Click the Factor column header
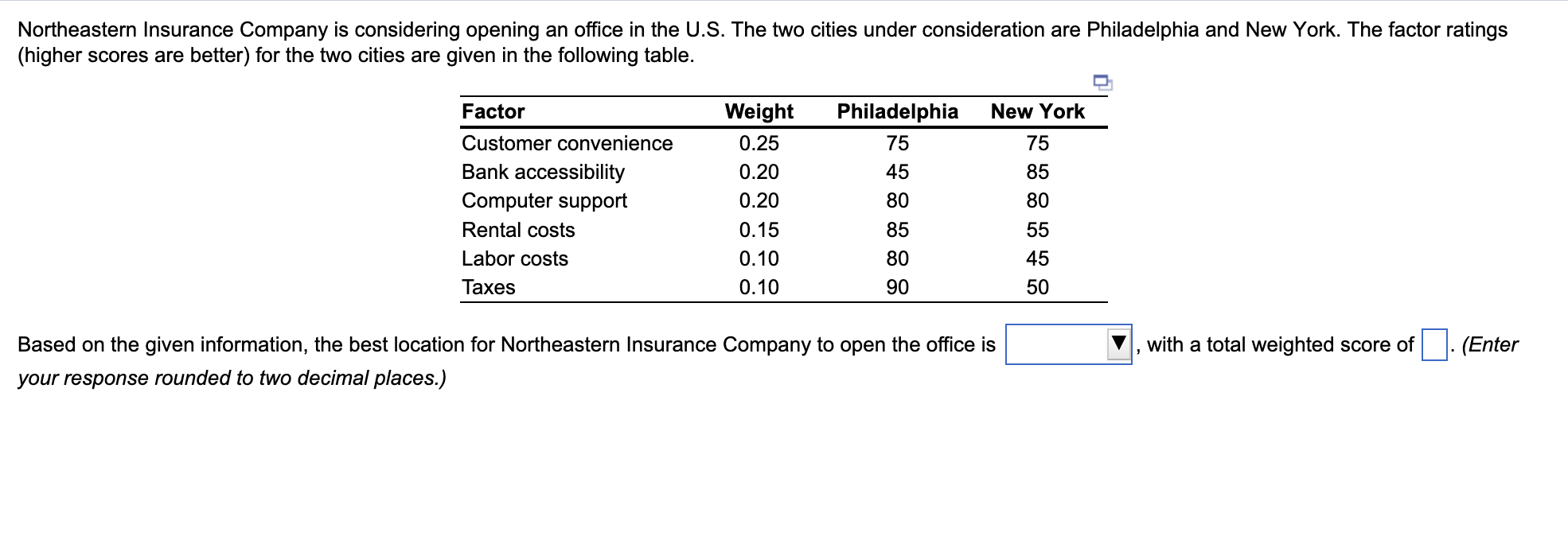1568x536 pixels. click(x=492, y=111)
